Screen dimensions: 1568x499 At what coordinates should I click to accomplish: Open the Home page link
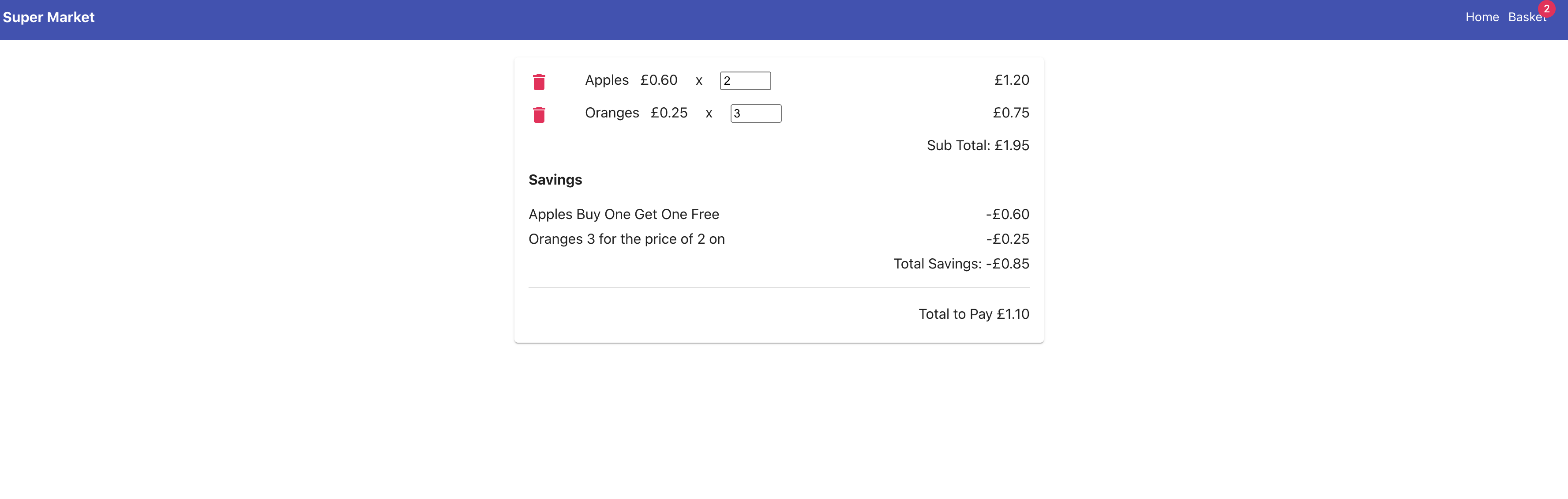(x=1482, y=17)
